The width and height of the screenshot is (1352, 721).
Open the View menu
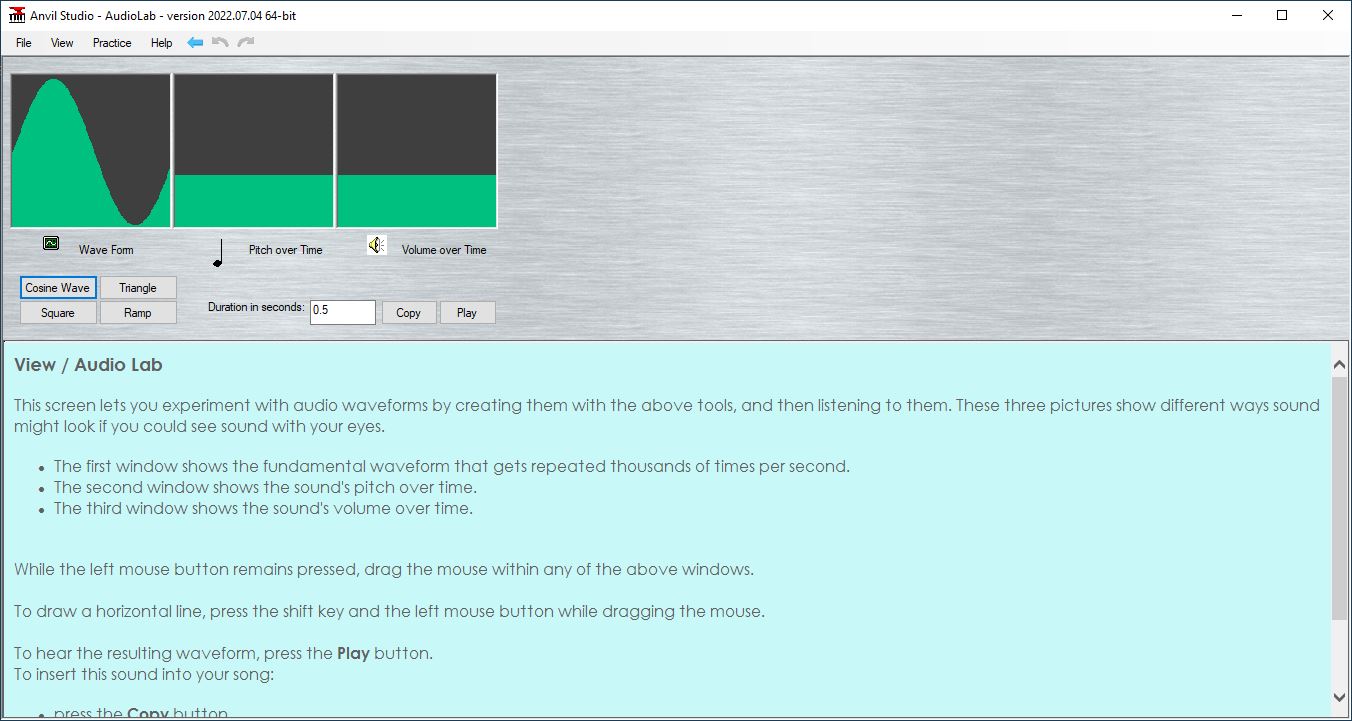pyautogui.click(x=62, y=43)
